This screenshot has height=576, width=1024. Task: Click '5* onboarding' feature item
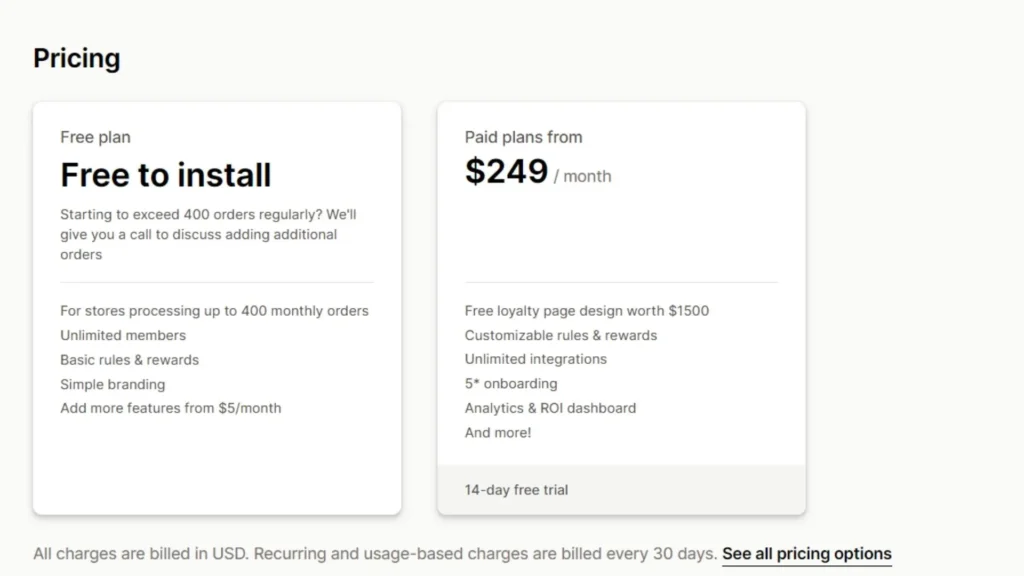pos(511,383)
